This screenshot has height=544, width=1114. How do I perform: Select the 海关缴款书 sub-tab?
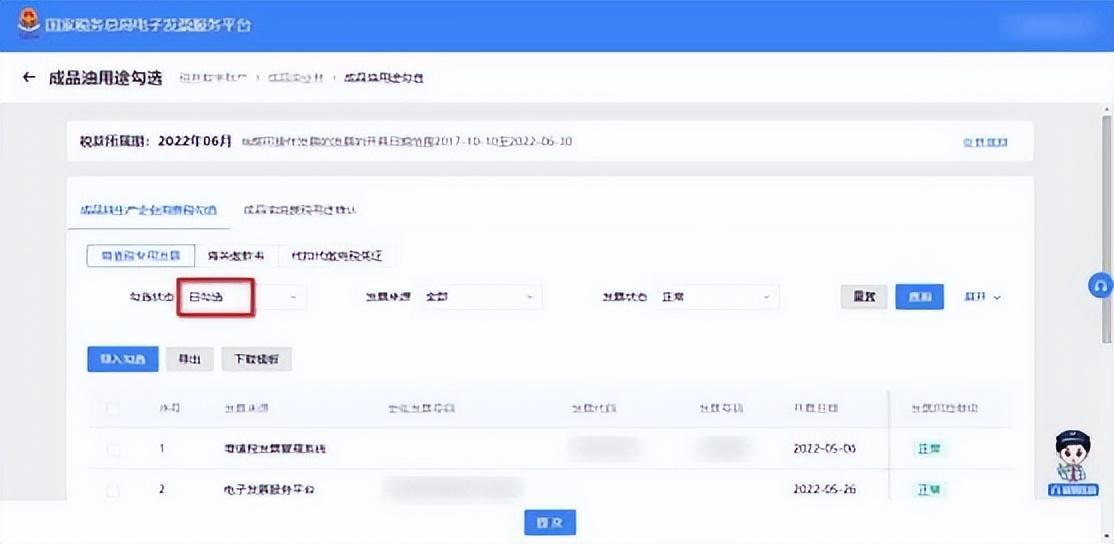tap(237, 256)
